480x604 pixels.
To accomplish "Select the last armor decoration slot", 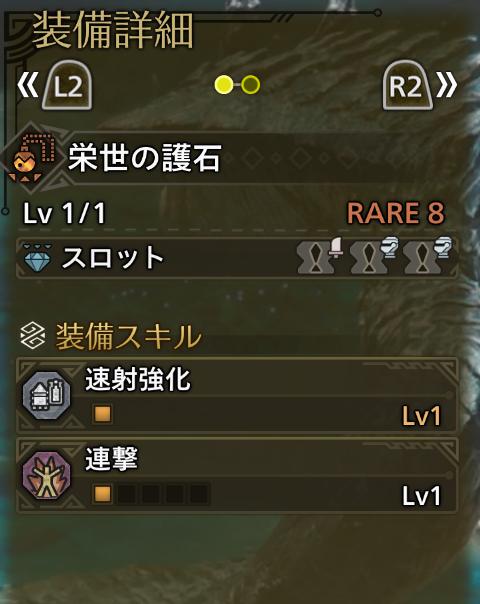I will point(426,256).
